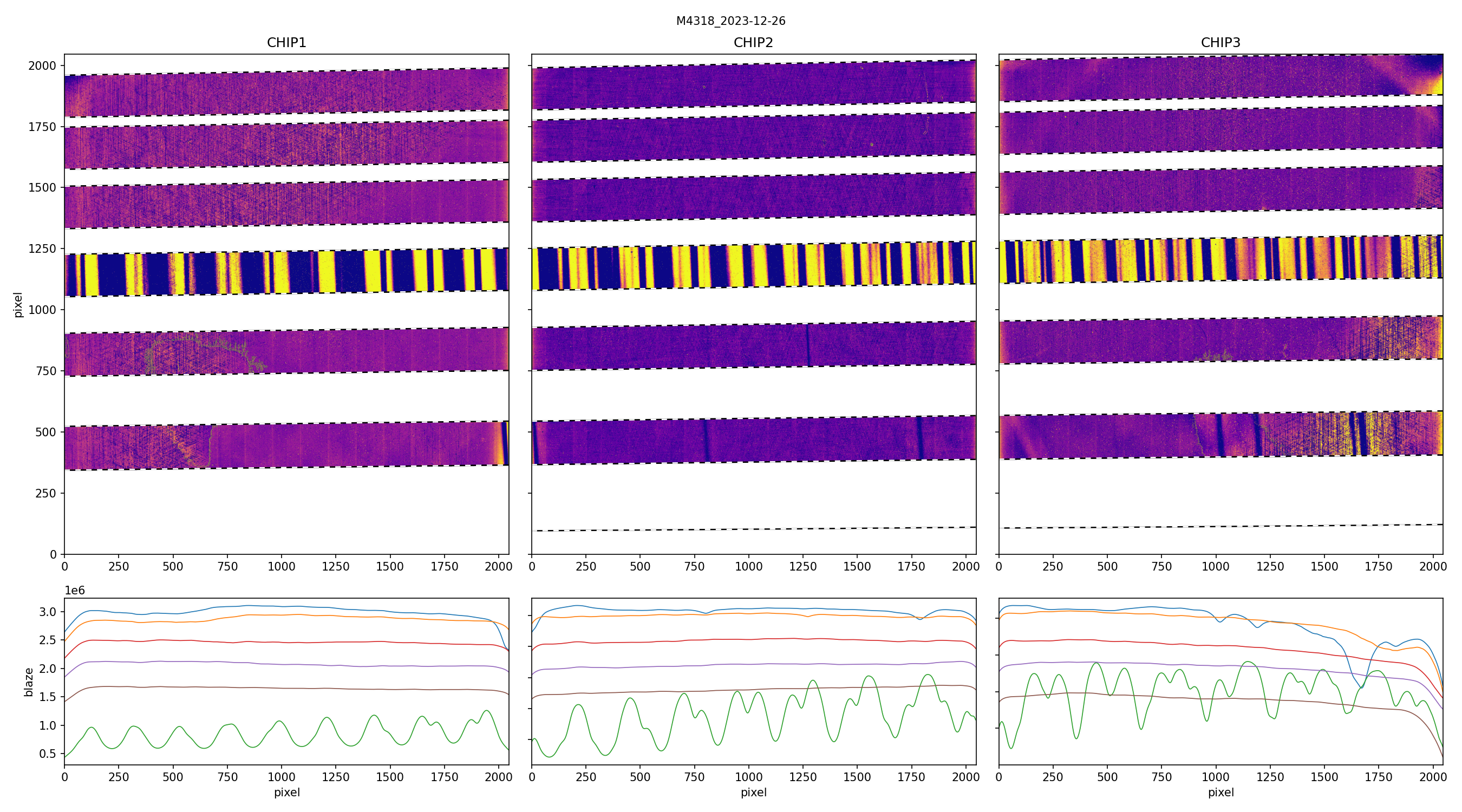Click the 1e6 exponent label
This screenshot has height=812, width=1462.
point(74,591)
